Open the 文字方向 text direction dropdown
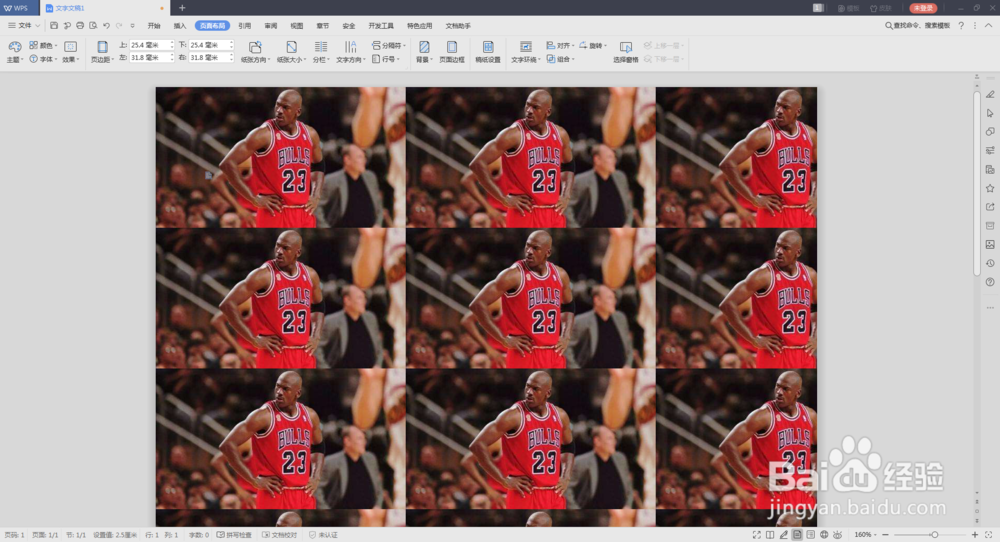1000x542 pixels. 350,52
